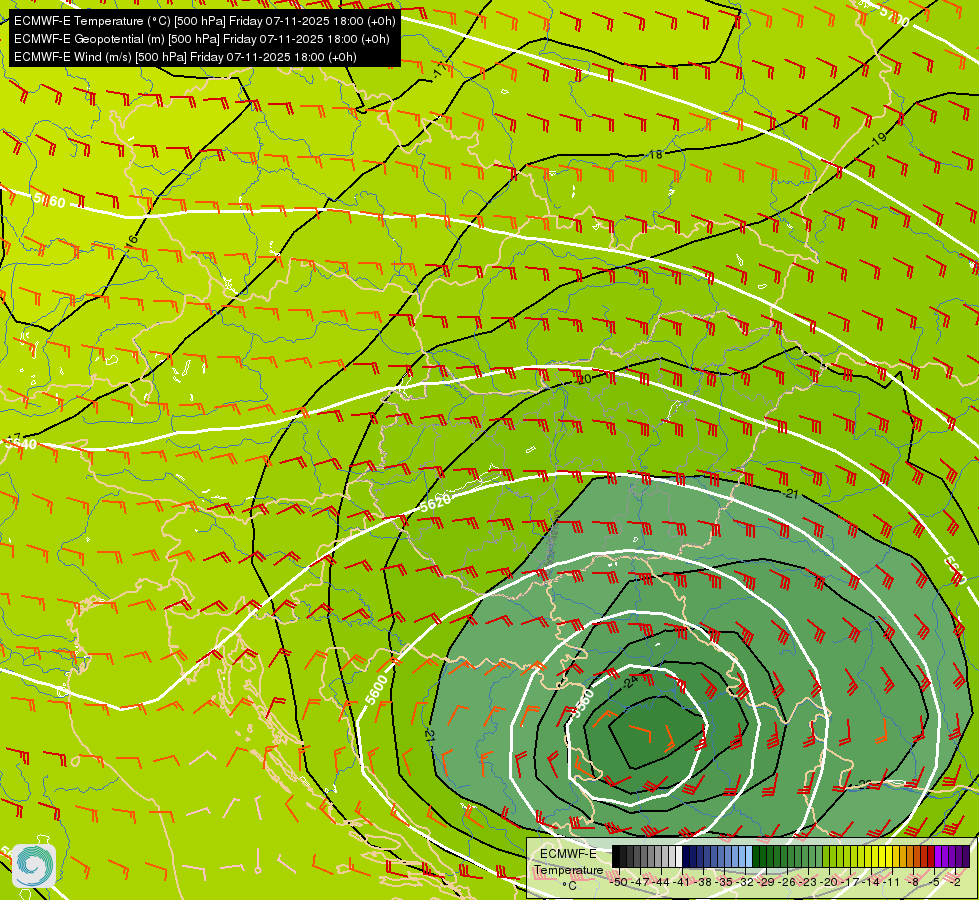Viewport: 979px width, 900px height.
Task: Pick the rightmost dark purple legend swatch
Action: 966,856
